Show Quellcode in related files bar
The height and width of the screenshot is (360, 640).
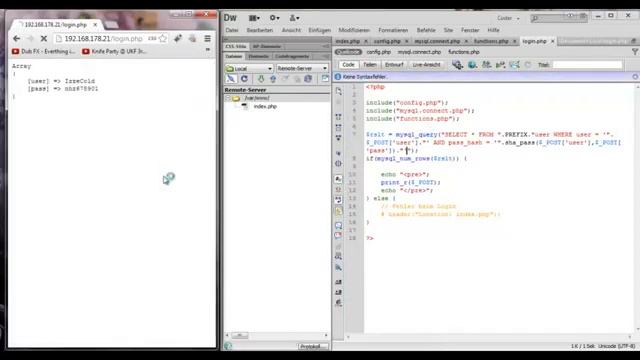pyautogui.click(x=348, y=52)
